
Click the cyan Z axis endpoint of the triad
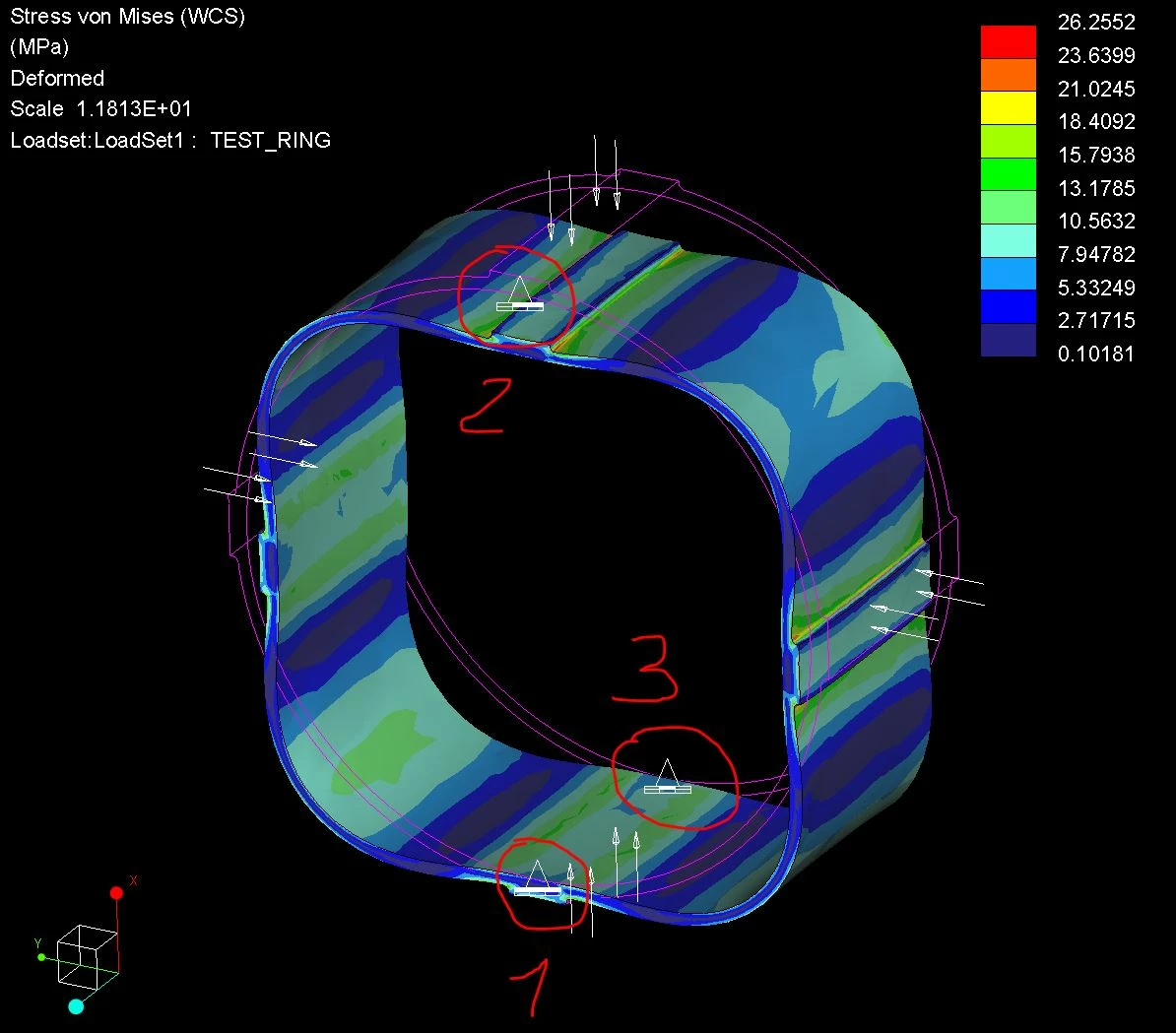76,1006
